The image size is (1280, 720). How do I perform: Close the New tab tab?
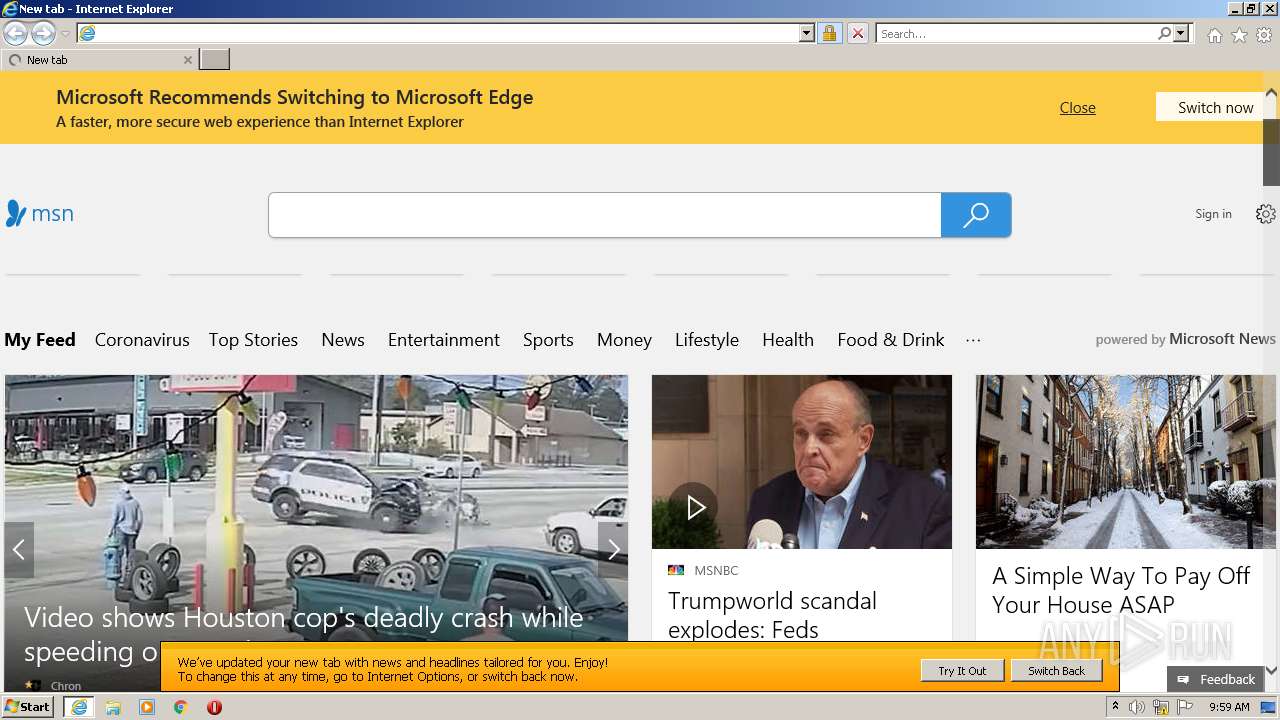click(187, 60)
